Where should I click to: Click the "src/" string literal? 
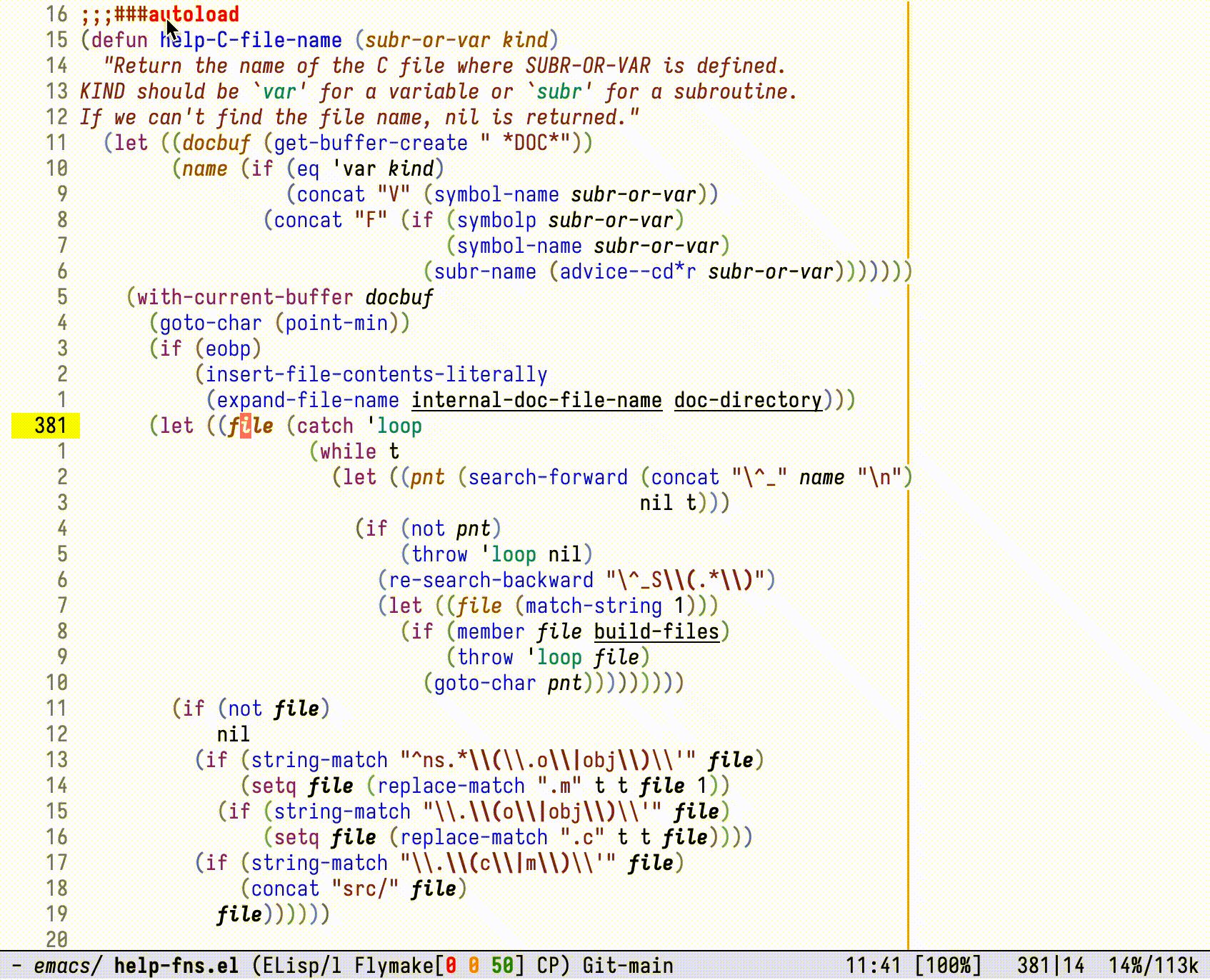point(365,889)
